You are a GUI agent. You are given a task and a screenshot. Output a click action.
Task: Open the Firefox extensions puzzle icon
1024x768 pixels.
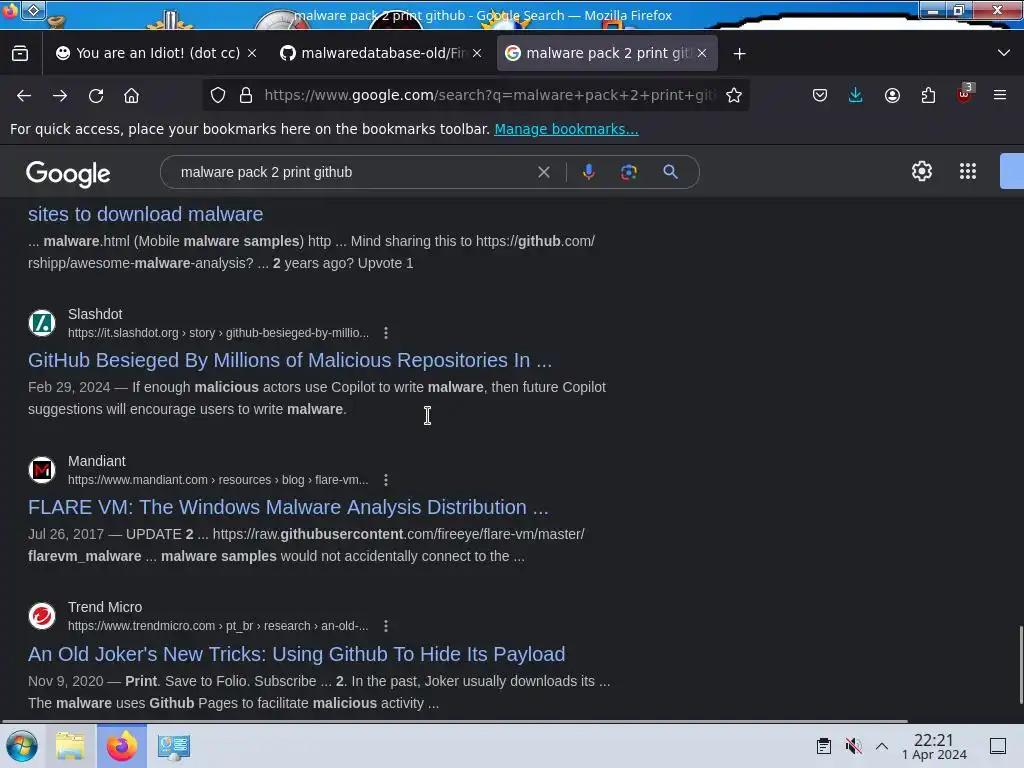(928, 95)
